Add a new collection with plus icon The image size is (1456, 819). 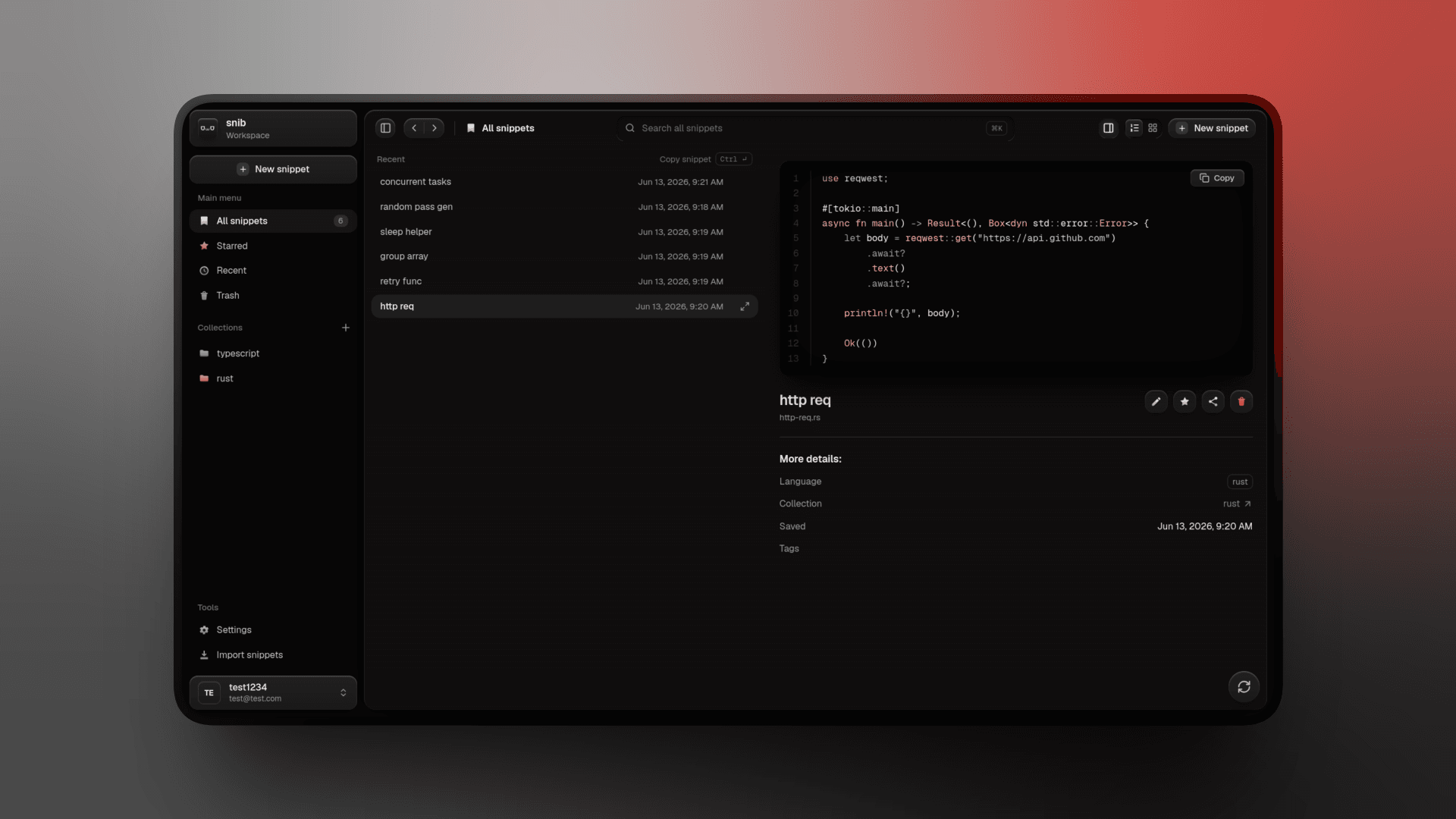pyautogui.click(x=346, y=328)
